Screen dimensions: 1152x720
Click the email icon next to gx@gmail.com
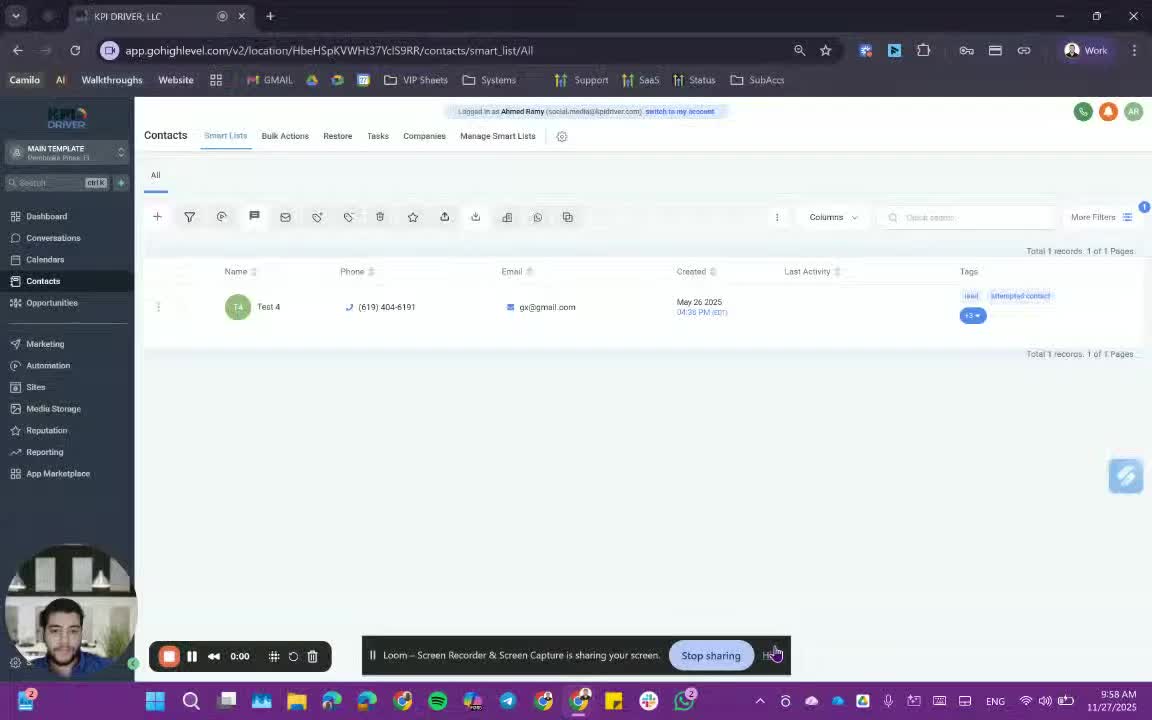pyautogui.click(x=511, y=307)
